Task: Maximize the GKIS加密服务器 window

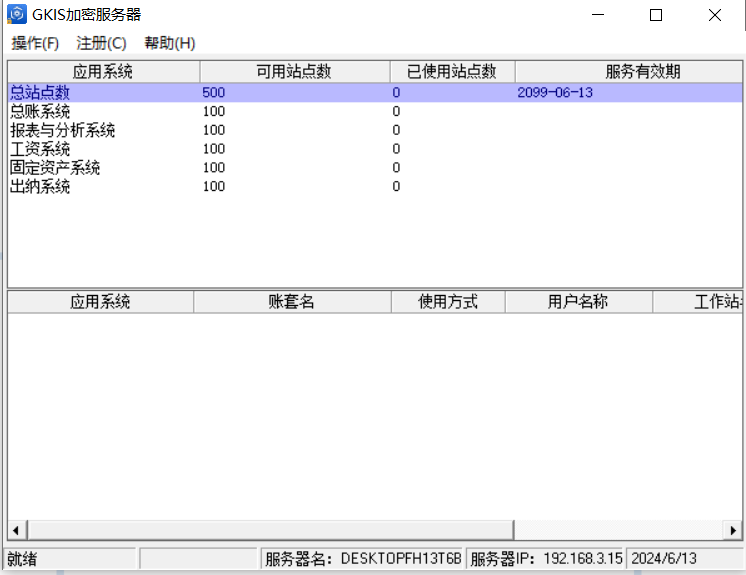Action: click(x=656, y=15)
